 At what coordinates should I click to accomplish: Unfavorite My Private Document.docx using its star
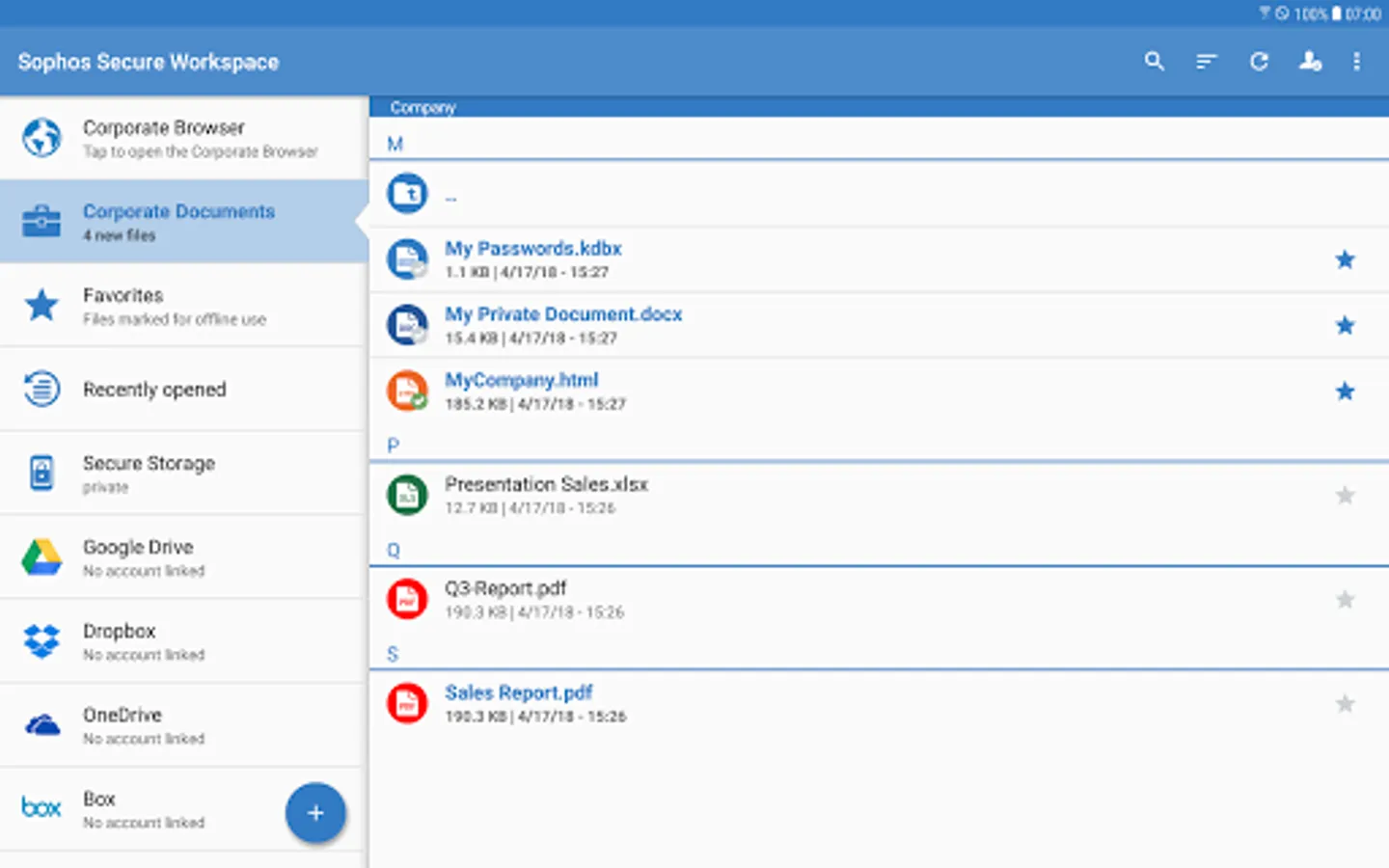pyautogui.click(x=1345, y=325)
